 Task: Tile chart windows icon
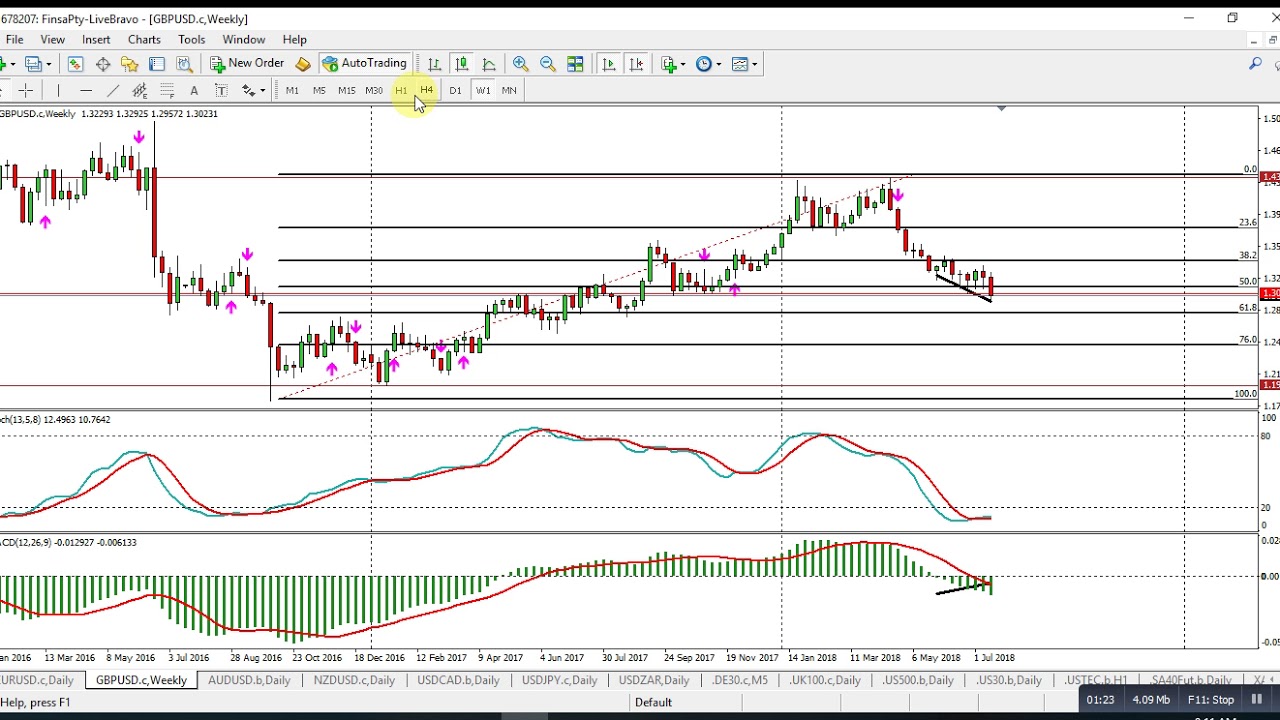[x=575, y=64]
